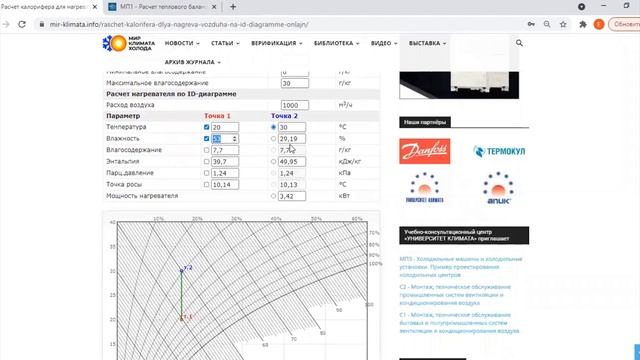Select the Энтальпия radio button for Точка 2
The width and height of the screenshot is (640, 360).
(273, 162)
